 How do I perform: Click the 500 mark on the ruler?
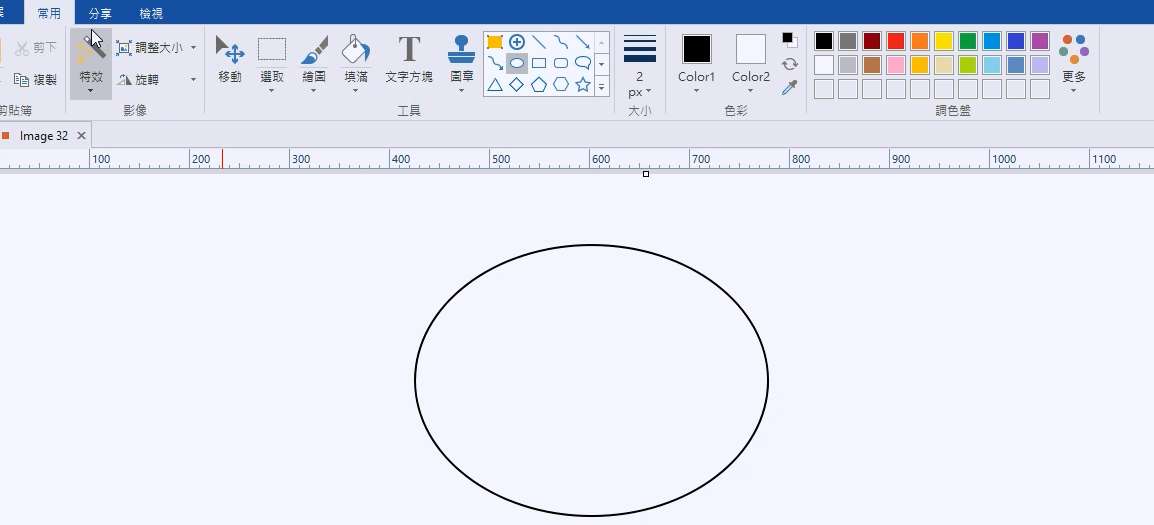pyautogui.click(x=500, y=158)
